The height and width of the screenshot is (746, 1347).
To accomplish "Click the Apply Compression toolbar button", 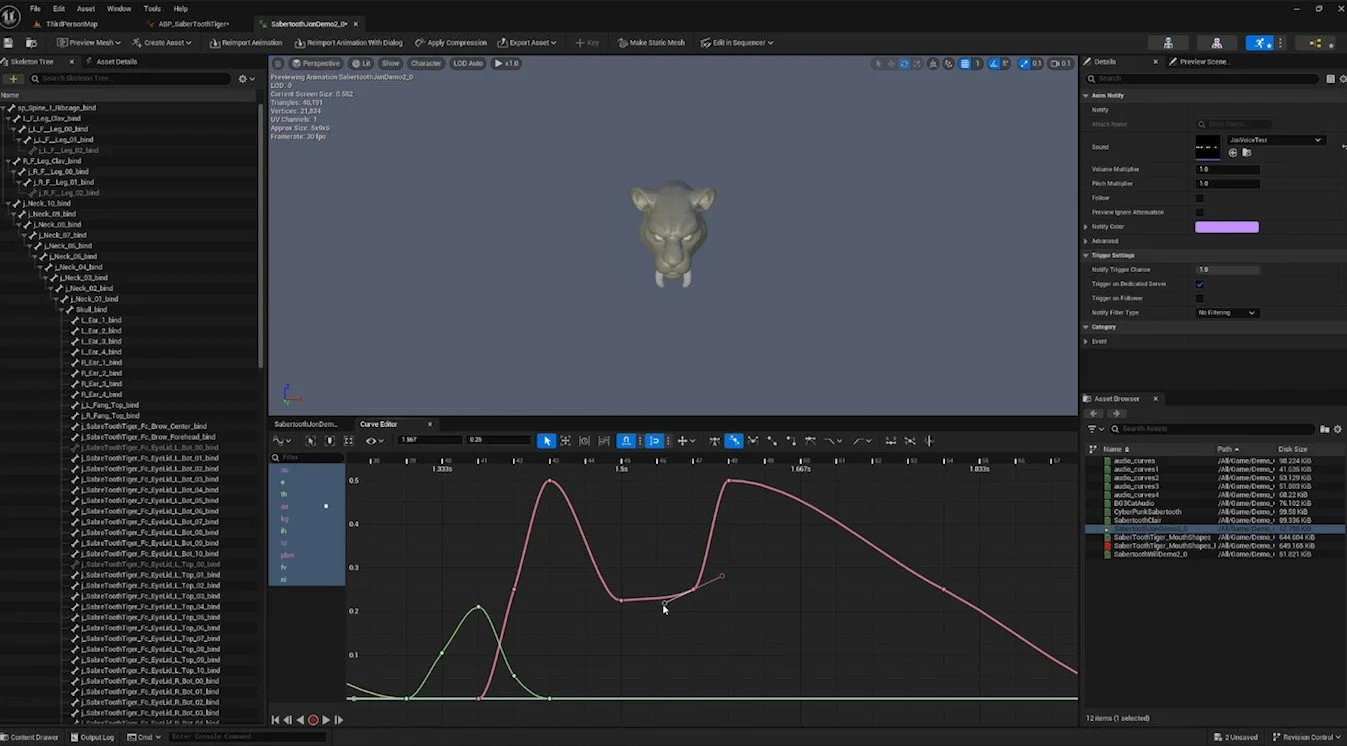I will pos(451,43).
